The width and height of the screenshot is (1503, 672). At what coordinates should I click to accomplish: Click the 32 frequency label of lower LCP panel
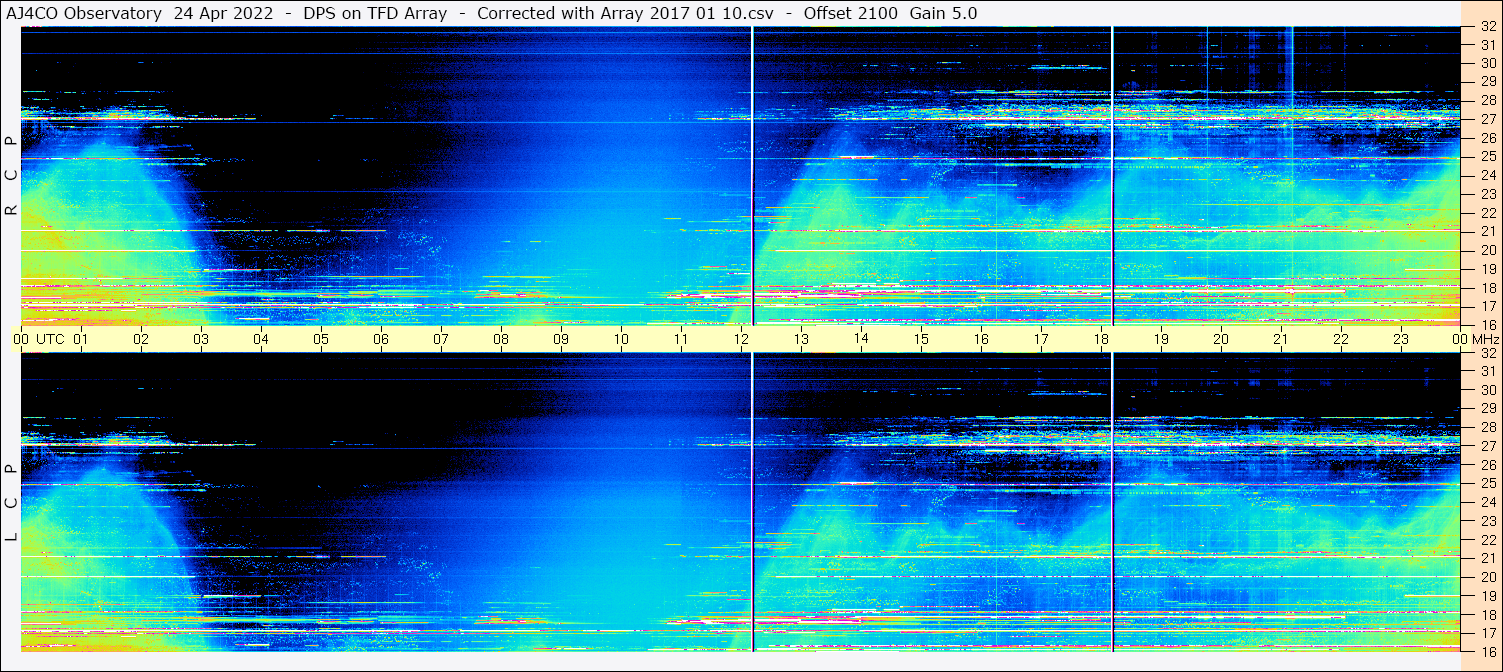click(x=1488, y=353)
